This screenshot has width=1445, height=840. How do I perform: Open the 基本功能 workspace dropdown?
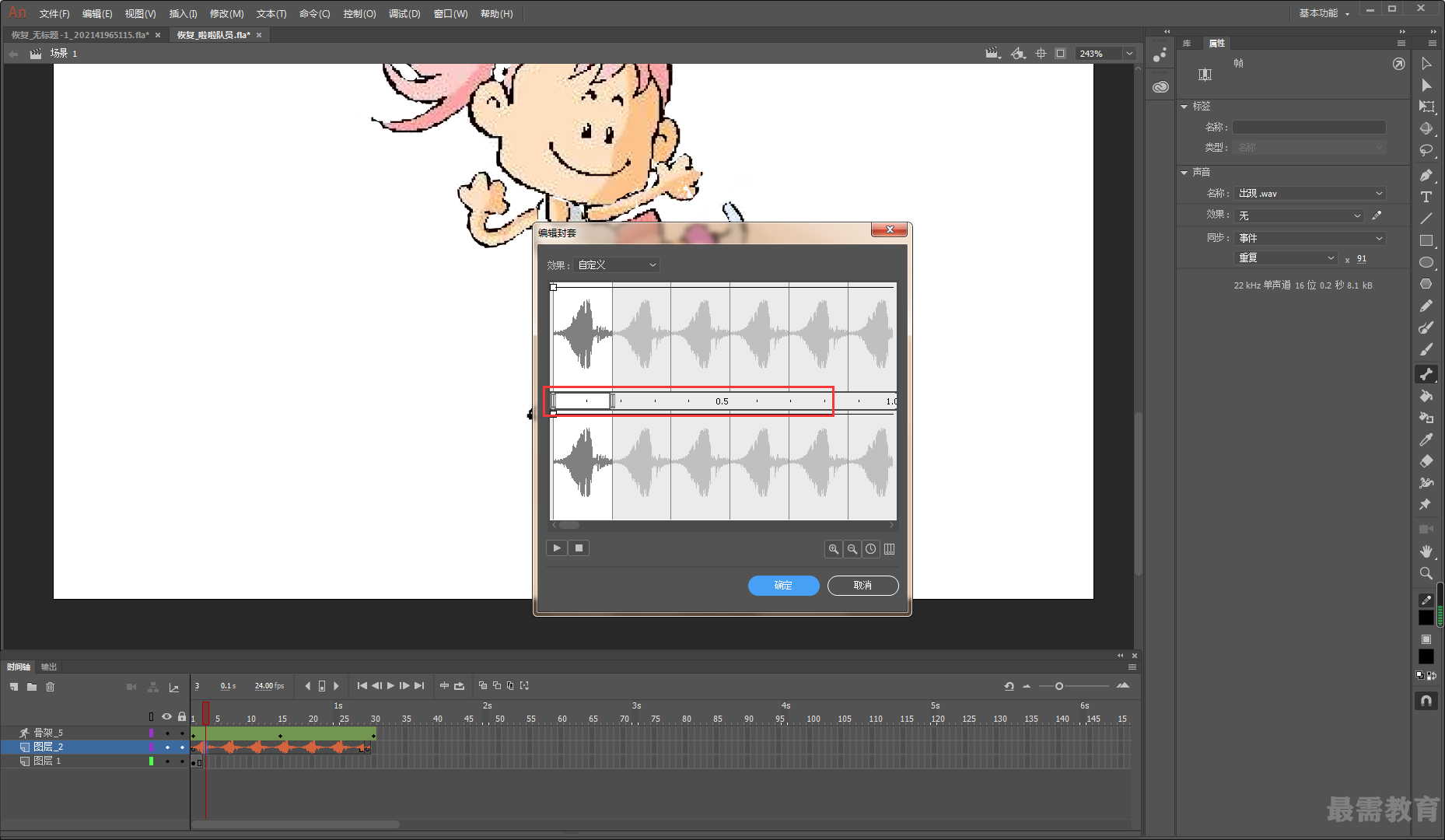(1324, 13)
